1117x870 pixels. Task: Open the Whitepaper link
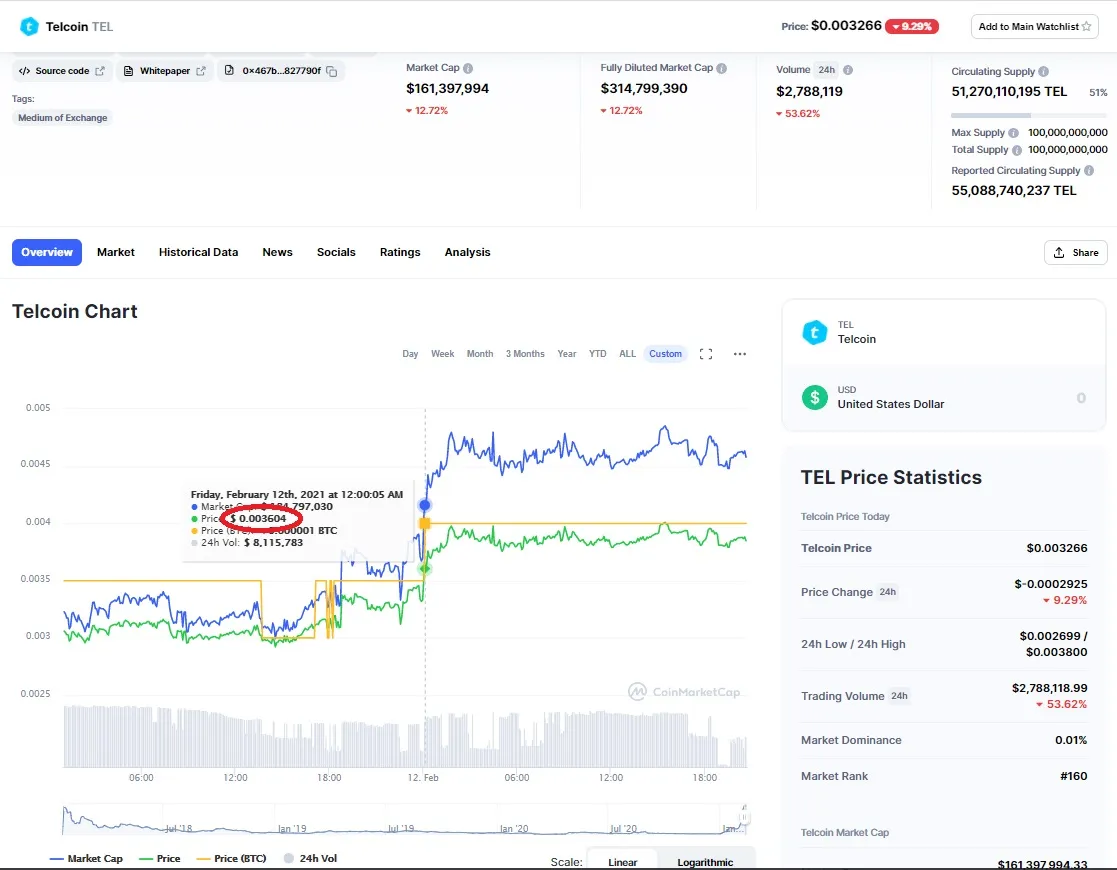coord(165,71)
